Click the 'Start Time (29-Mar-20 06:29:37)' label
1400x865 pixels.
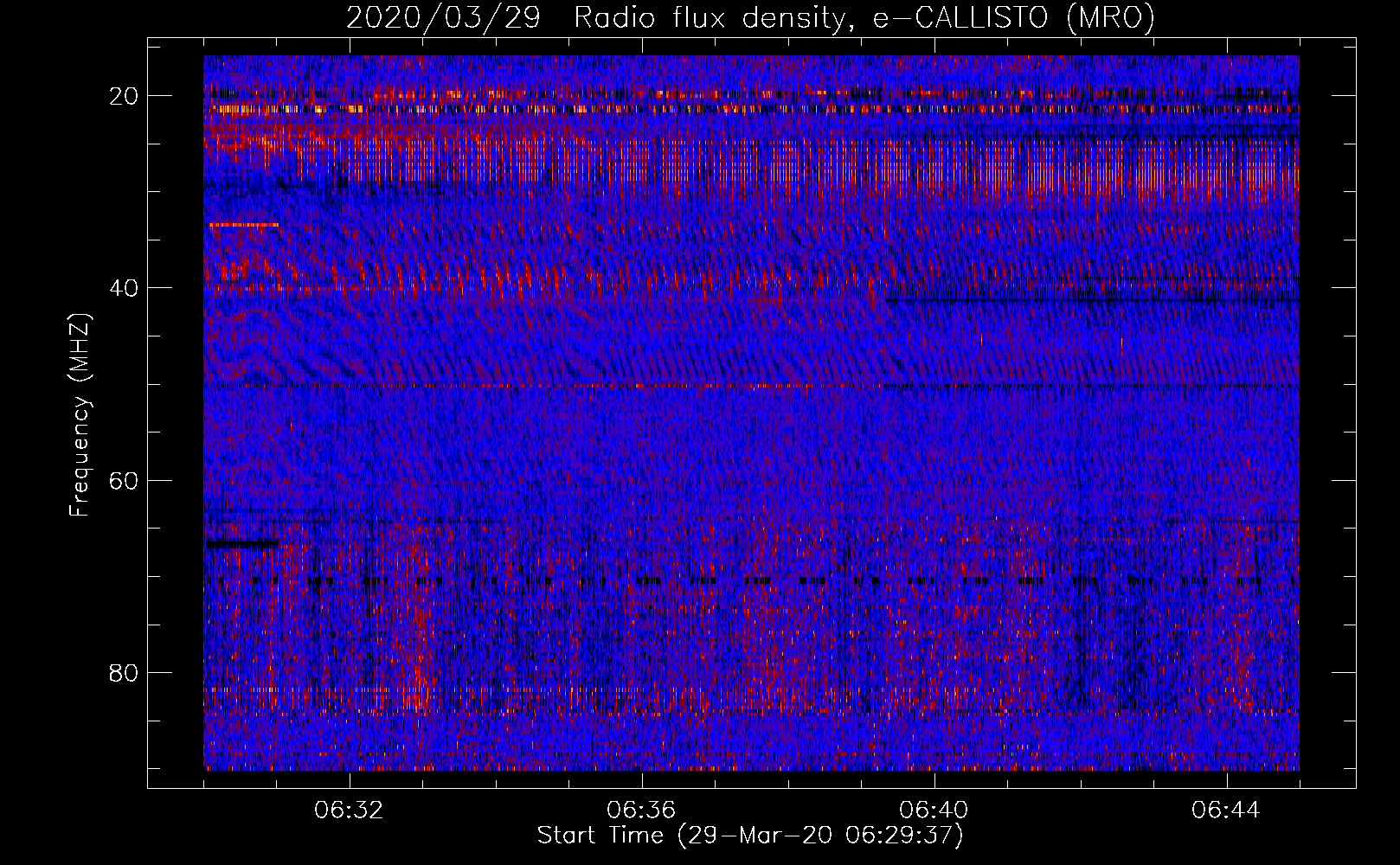pyautogui.click(x=750, y=836)
